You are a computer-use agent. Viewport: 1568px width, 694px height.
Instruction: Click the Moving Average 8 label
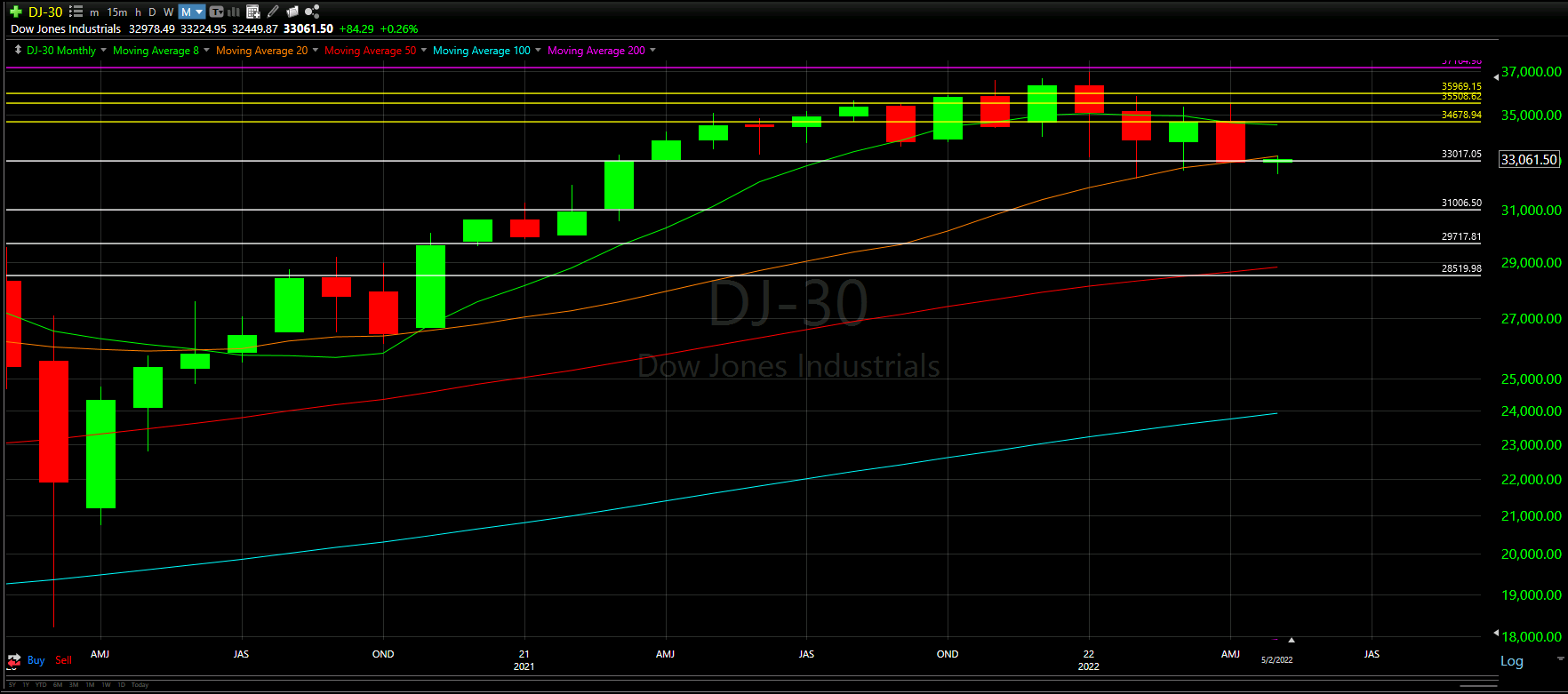(x=156, y=51)
